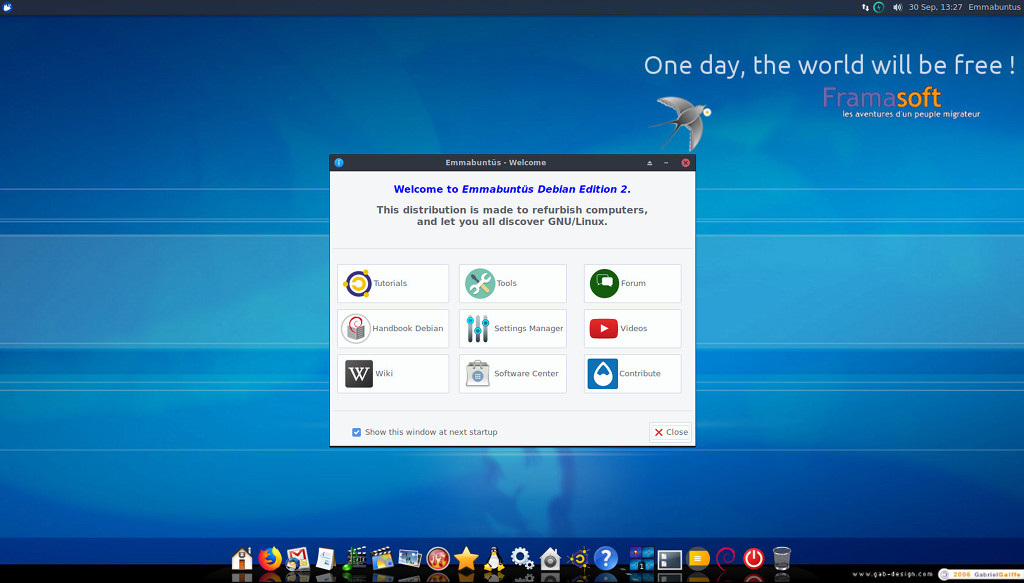1024x583 pixels.
Task: Open the music clapperboard icon with green note
Action: pos(354,559)
